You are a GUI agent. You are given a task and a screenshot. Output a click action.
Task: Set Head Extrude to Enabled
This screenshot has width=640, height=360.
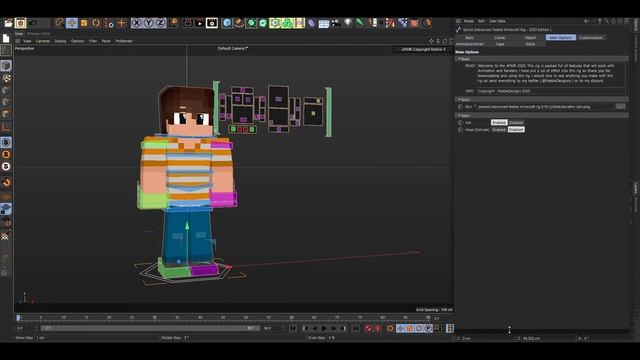tap(499, 129)
